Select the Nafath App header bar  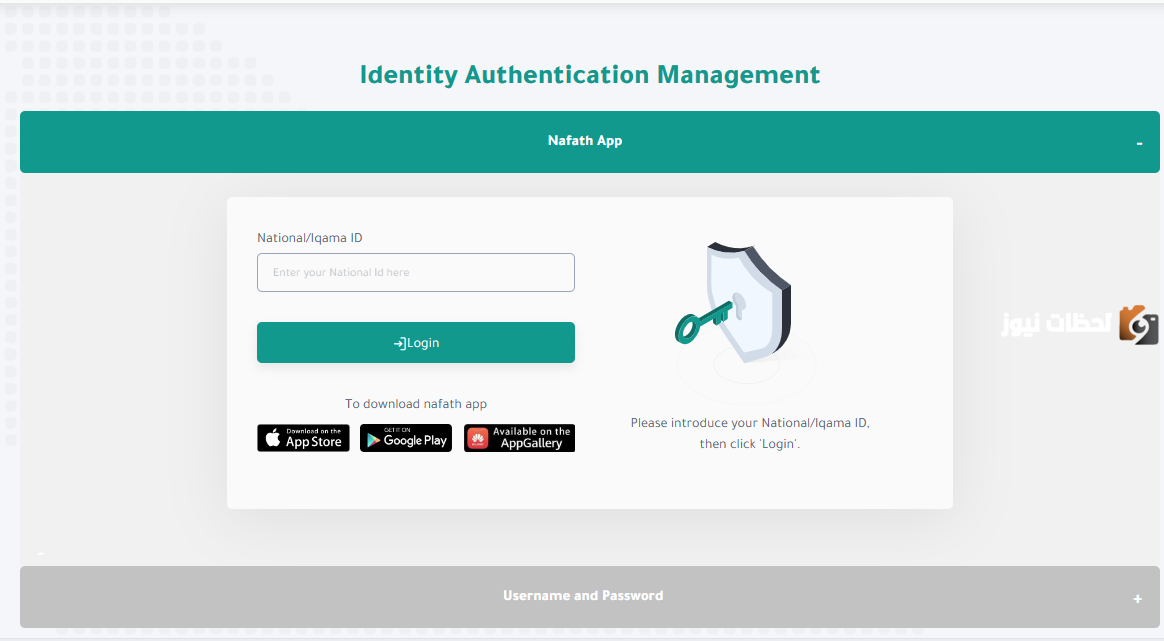589,142
